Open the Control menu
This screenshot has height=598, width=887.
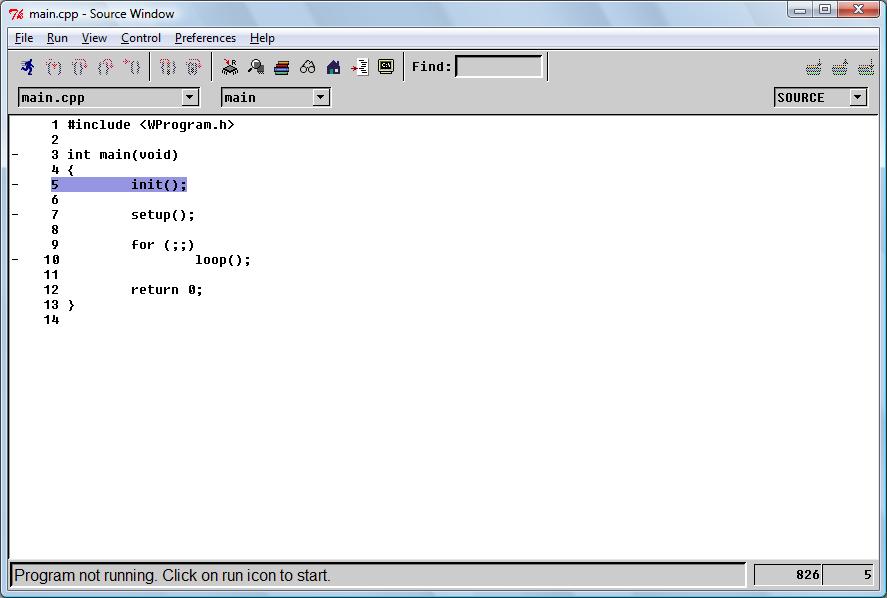click(141, 38)
